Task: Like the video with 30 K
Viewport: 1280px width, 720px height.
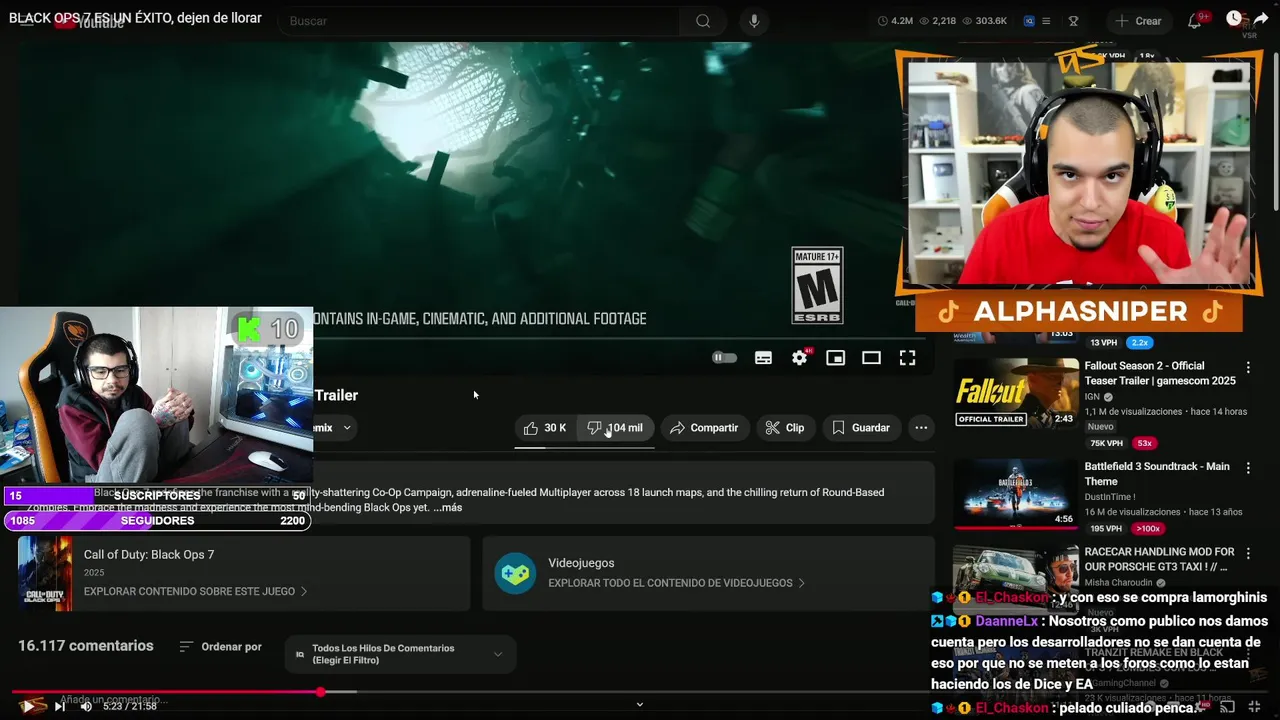Action: tap(545, 428)
